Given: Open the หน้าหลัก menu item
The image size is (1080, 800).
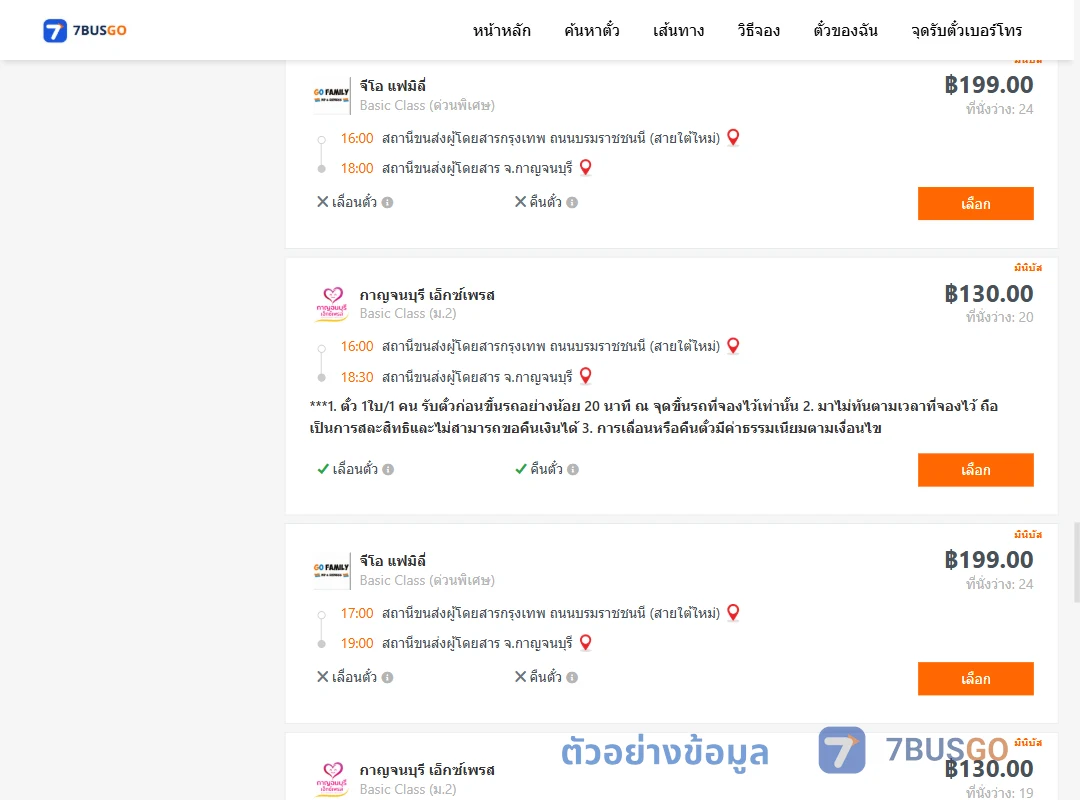Looking at the screenshot, I should tap(501, 30).
